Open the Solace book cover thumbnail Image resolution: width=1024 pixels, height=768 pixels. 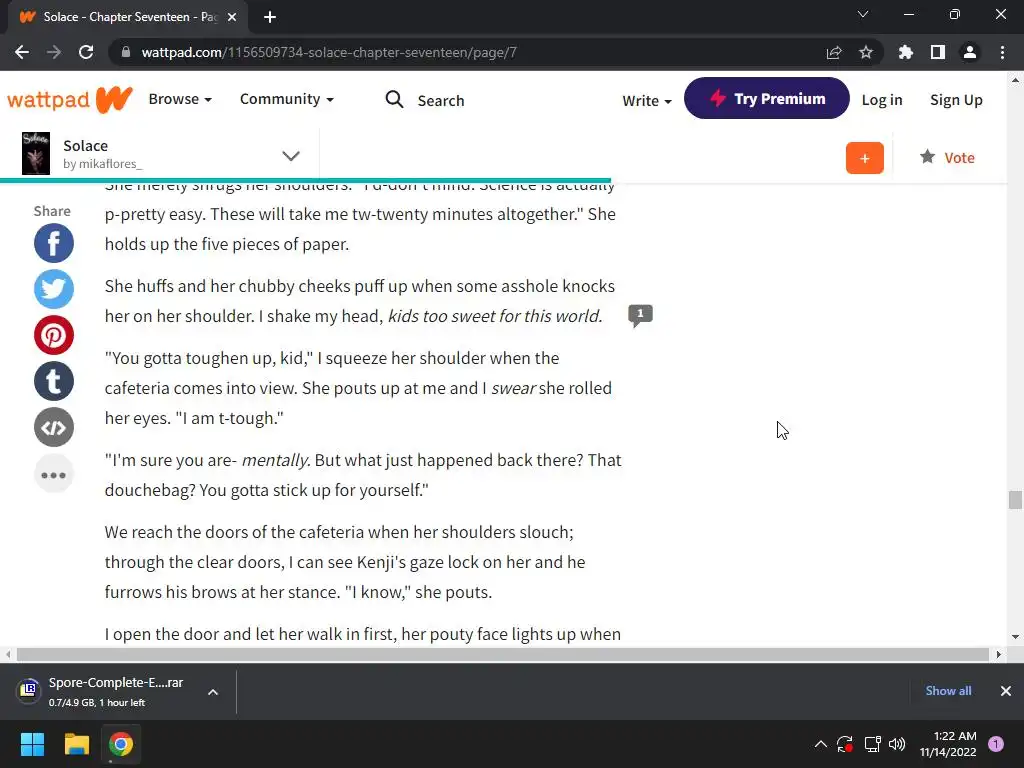click(36, 153)
